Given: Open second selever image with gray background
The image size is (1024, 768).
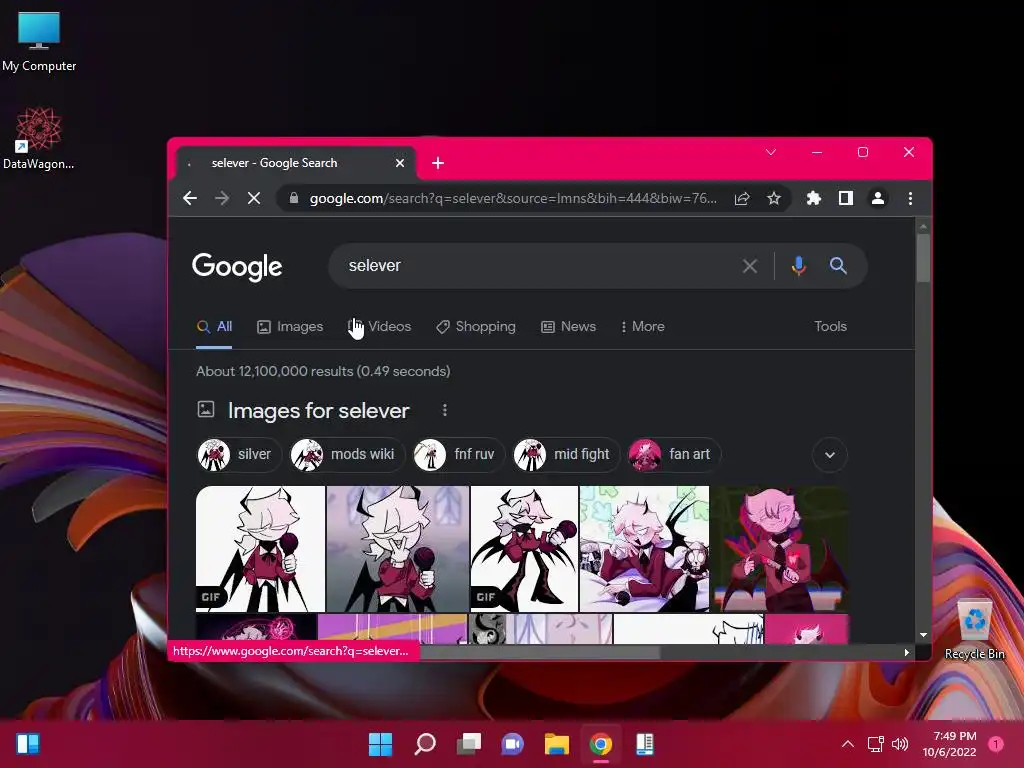Looking at the screenshot, I should (397, 549).
